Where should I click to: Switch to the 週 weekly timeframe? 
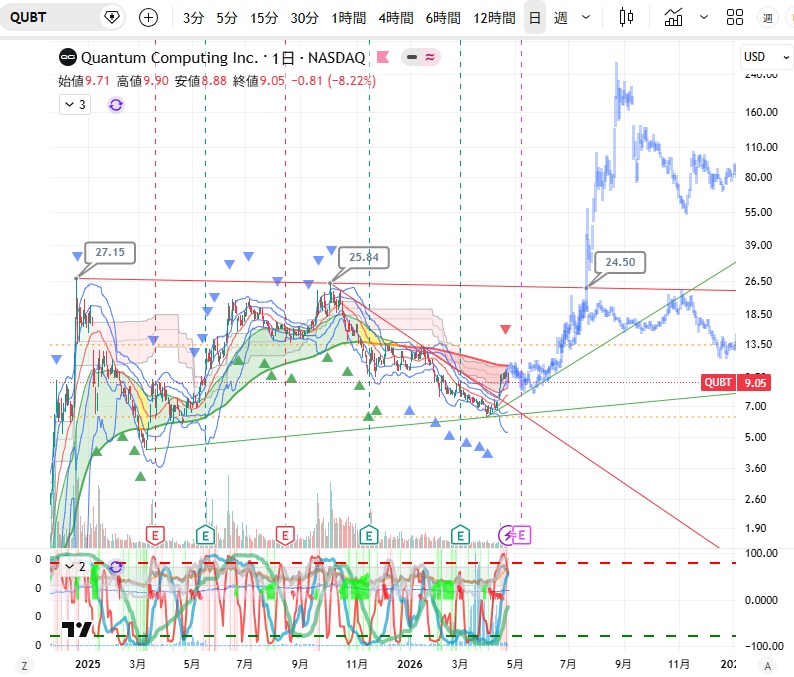tap(561, 18)
